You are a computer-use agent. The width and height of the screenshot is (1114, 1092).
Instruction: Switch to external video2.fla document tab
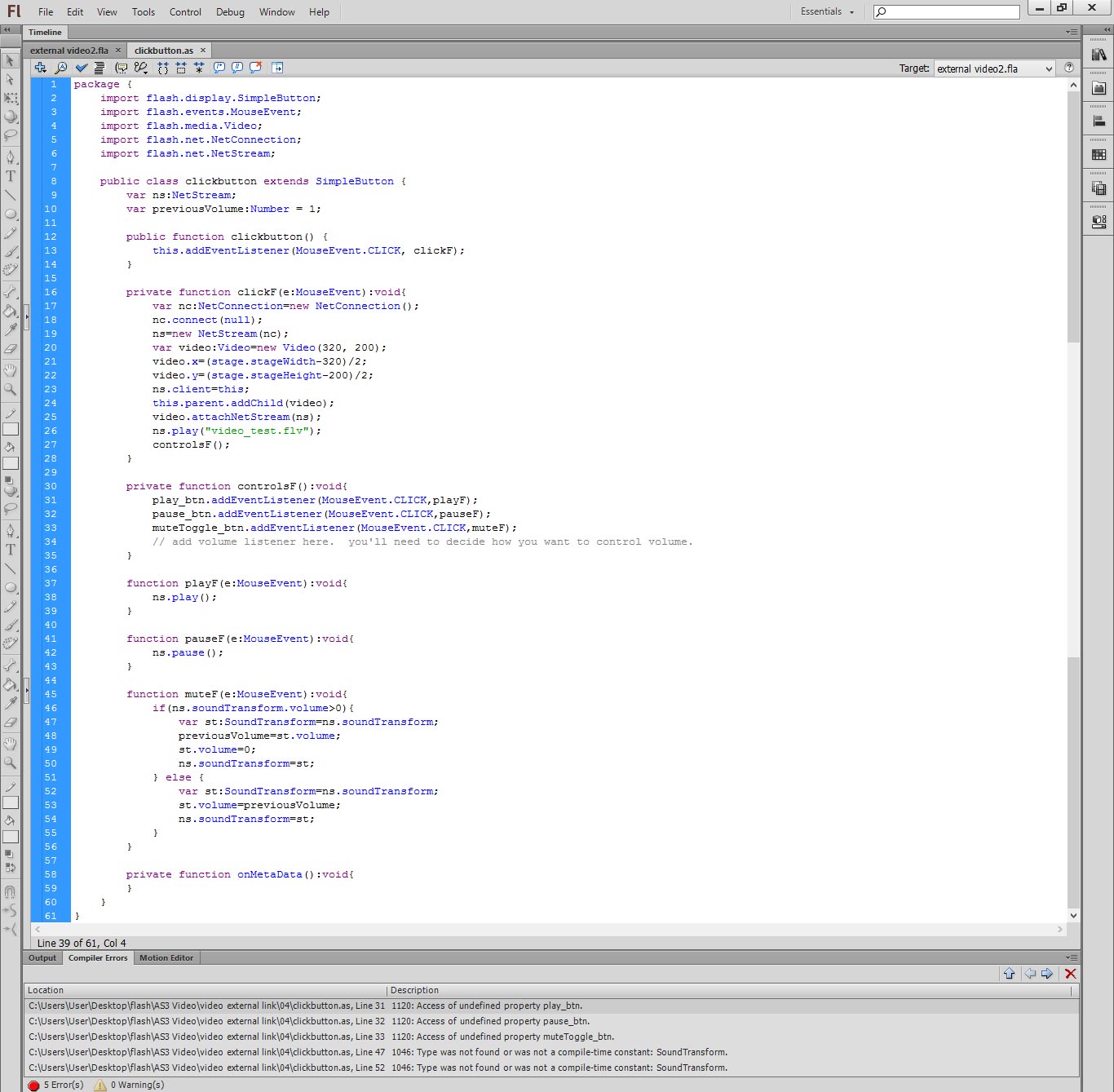(69, 51)
